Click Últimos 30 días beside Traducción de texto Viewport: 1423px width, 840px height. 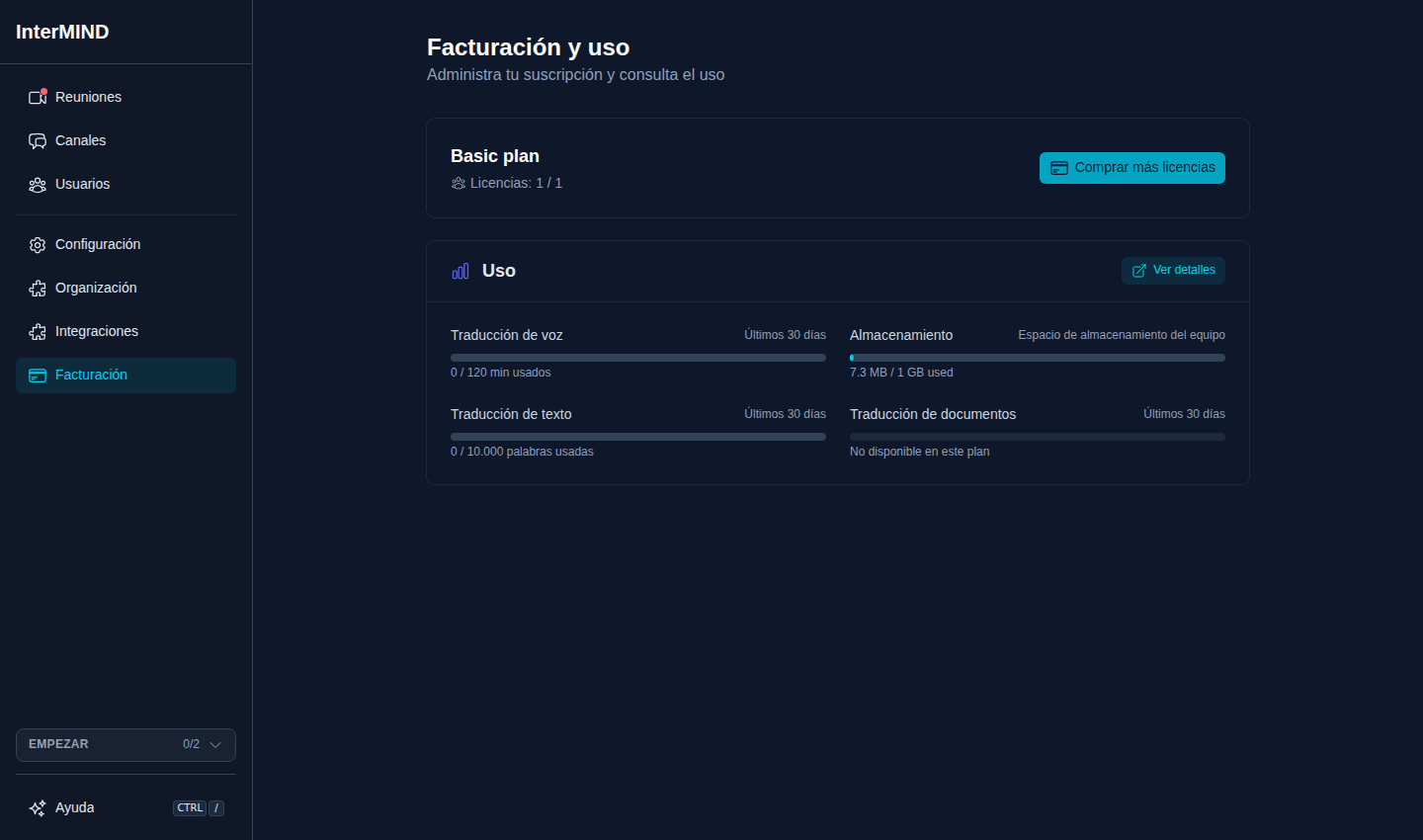(x=785, y=414)
